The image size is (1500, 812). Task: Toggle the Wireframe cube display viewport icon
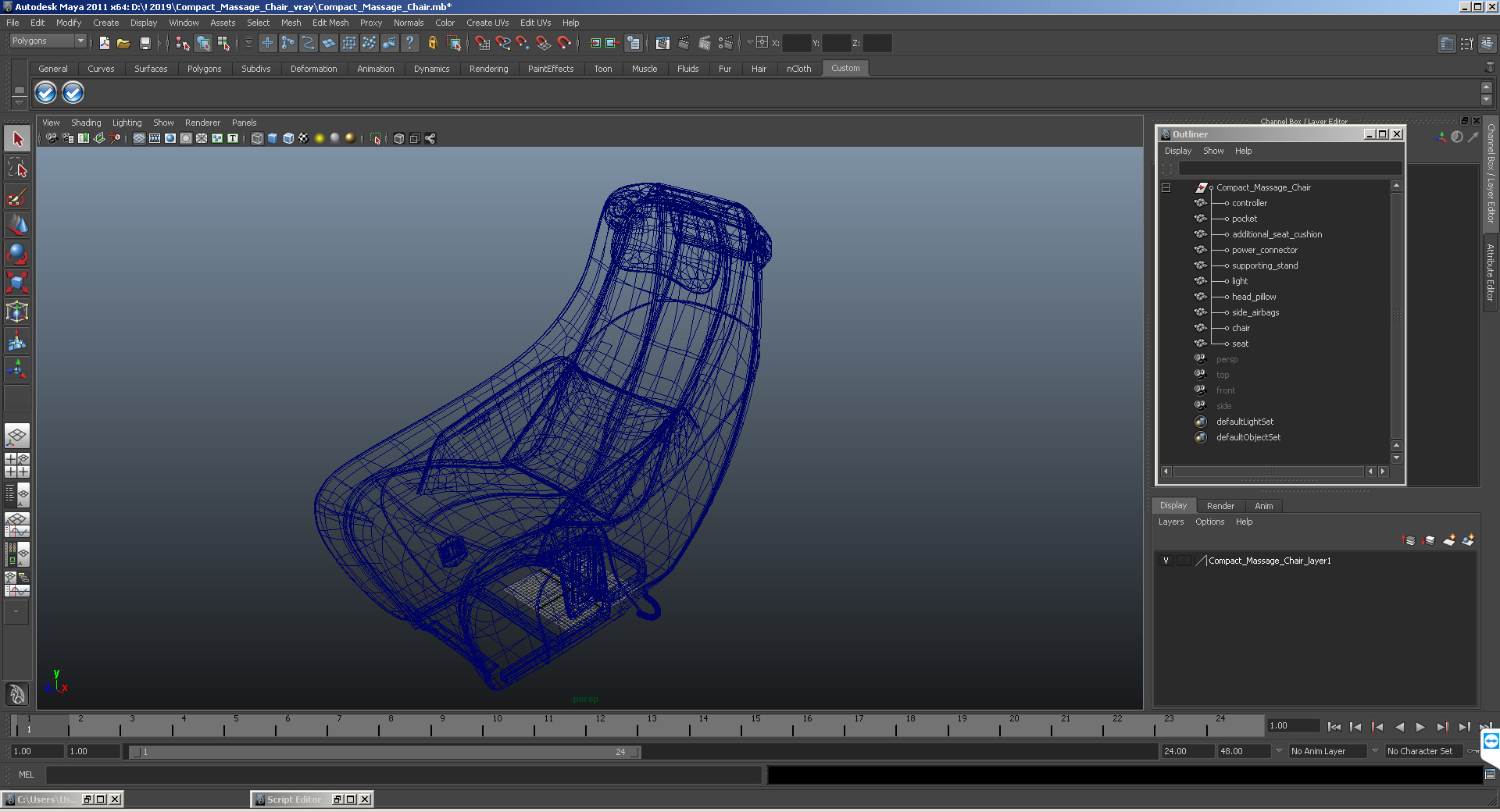[257, 138]
